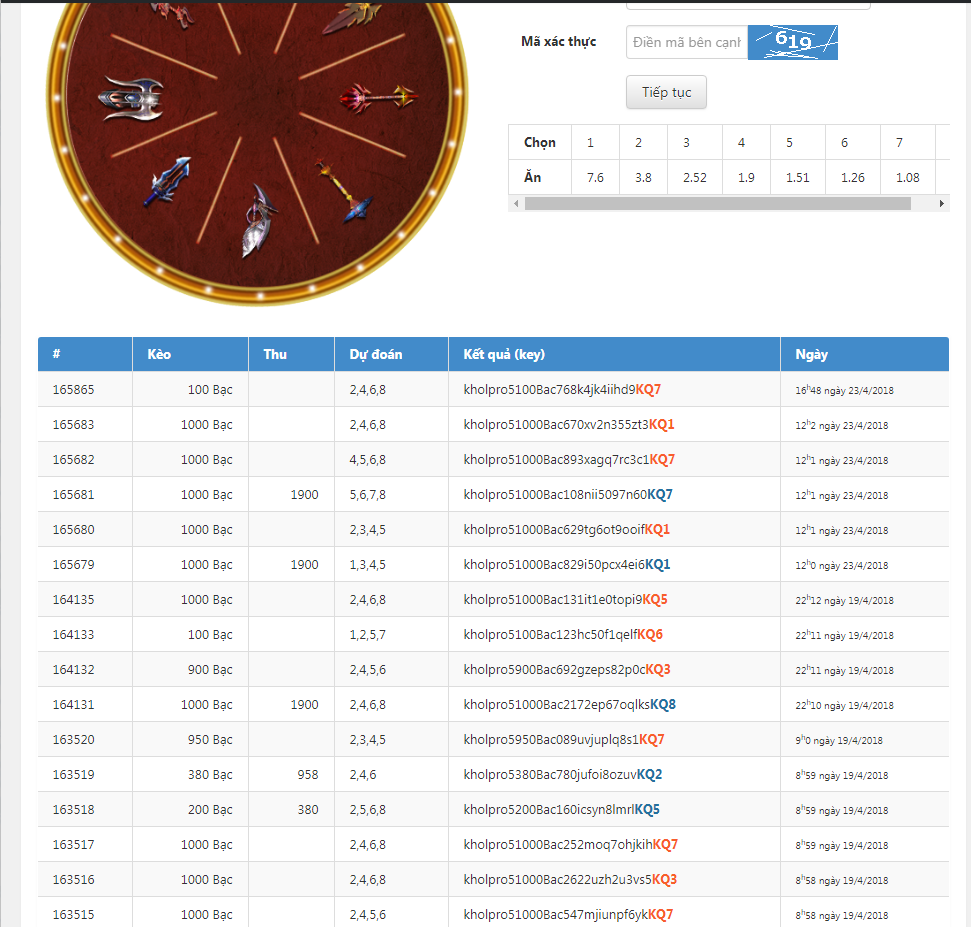Click the 'Dự đoán' column header

[x=376, y=354]
